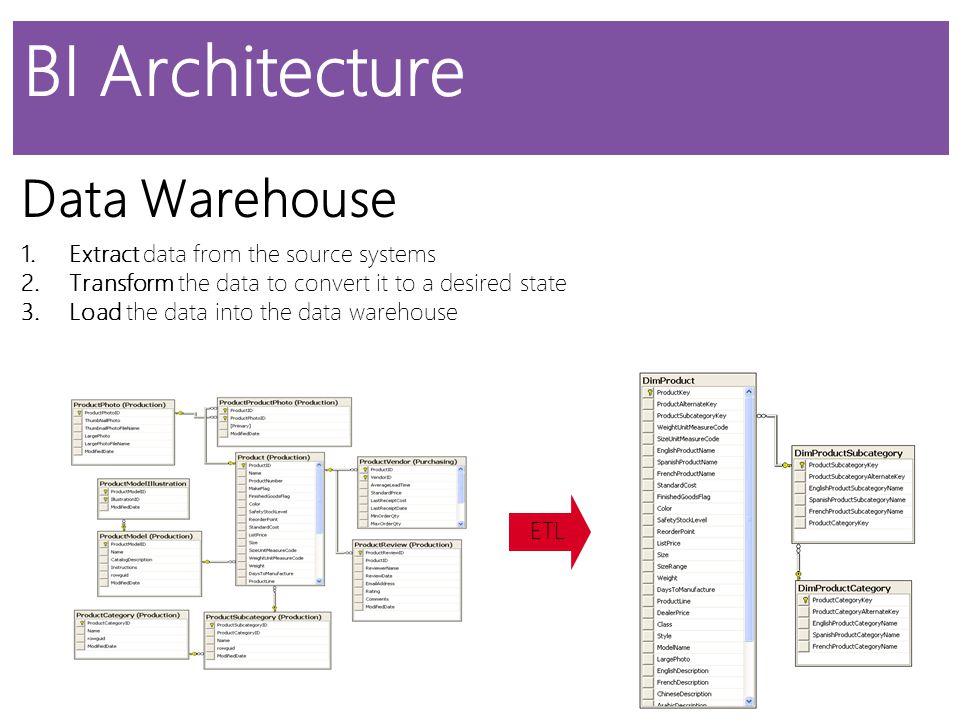Click the scroll-down arrow in DimProduct table
This screenshot has width=960, height=720.
tap(749, 701)
